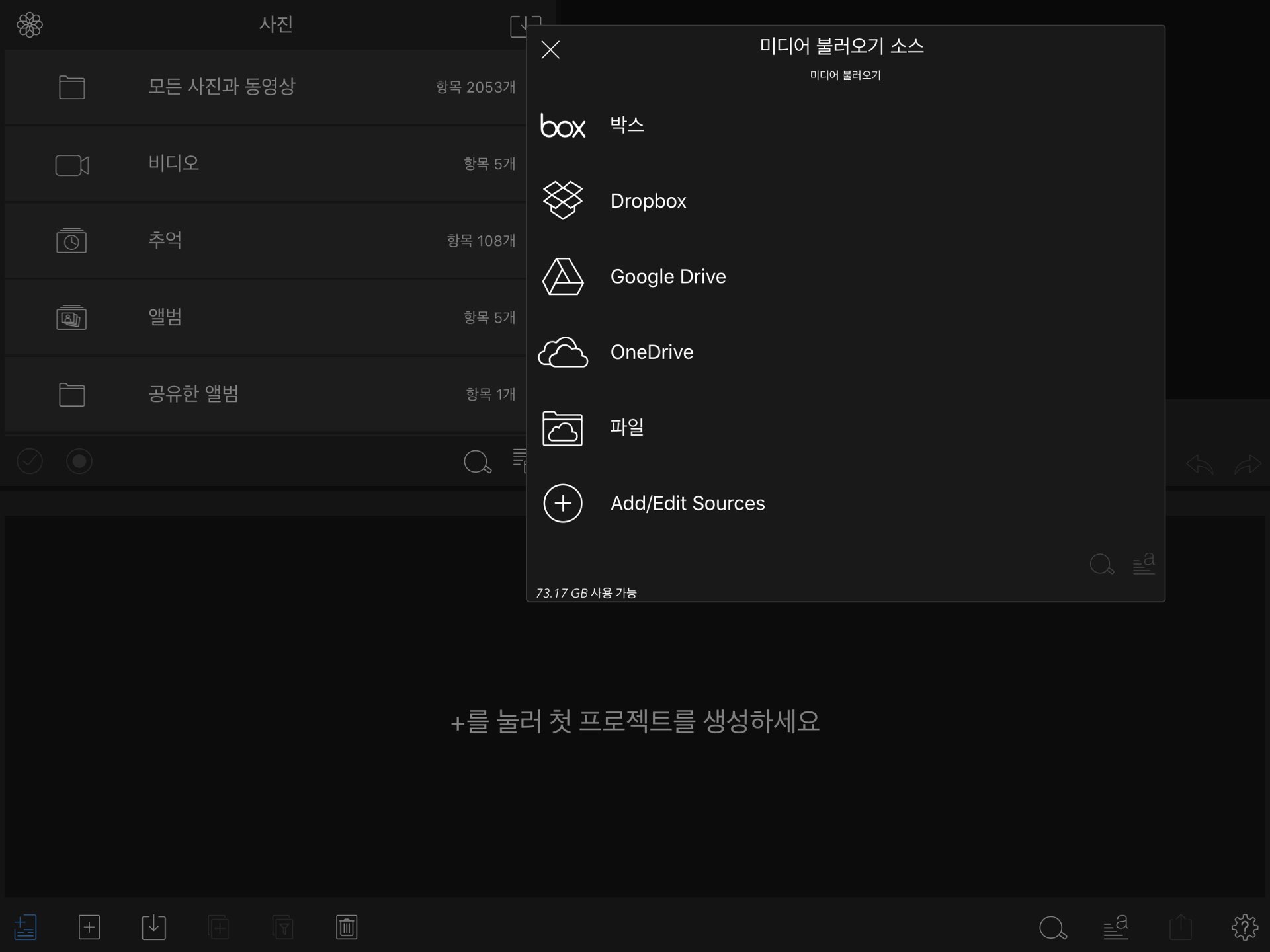This screenshot has width=1270, height=952.
Task: Click import project download icon
Action: 153,927
